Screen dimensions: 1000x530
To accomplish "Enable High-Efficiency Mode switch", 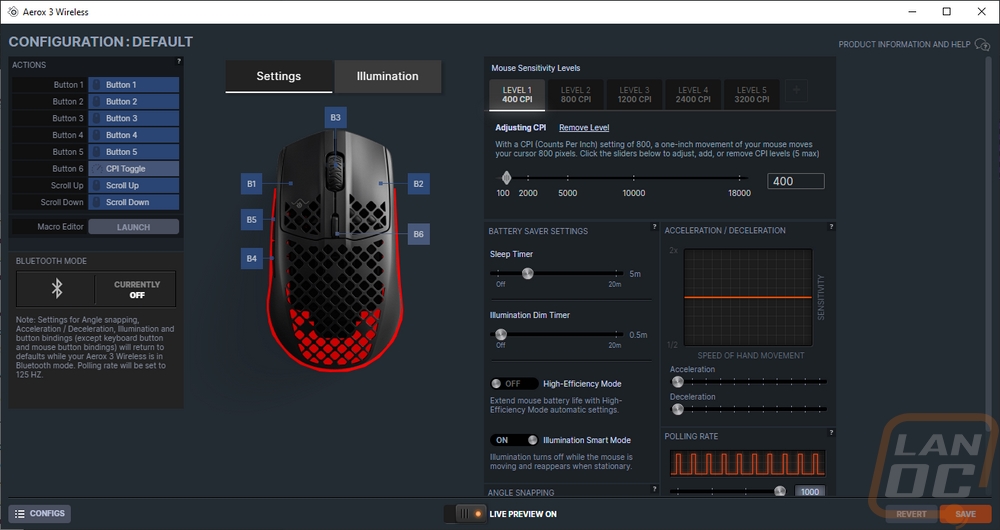I will (513, 384).
